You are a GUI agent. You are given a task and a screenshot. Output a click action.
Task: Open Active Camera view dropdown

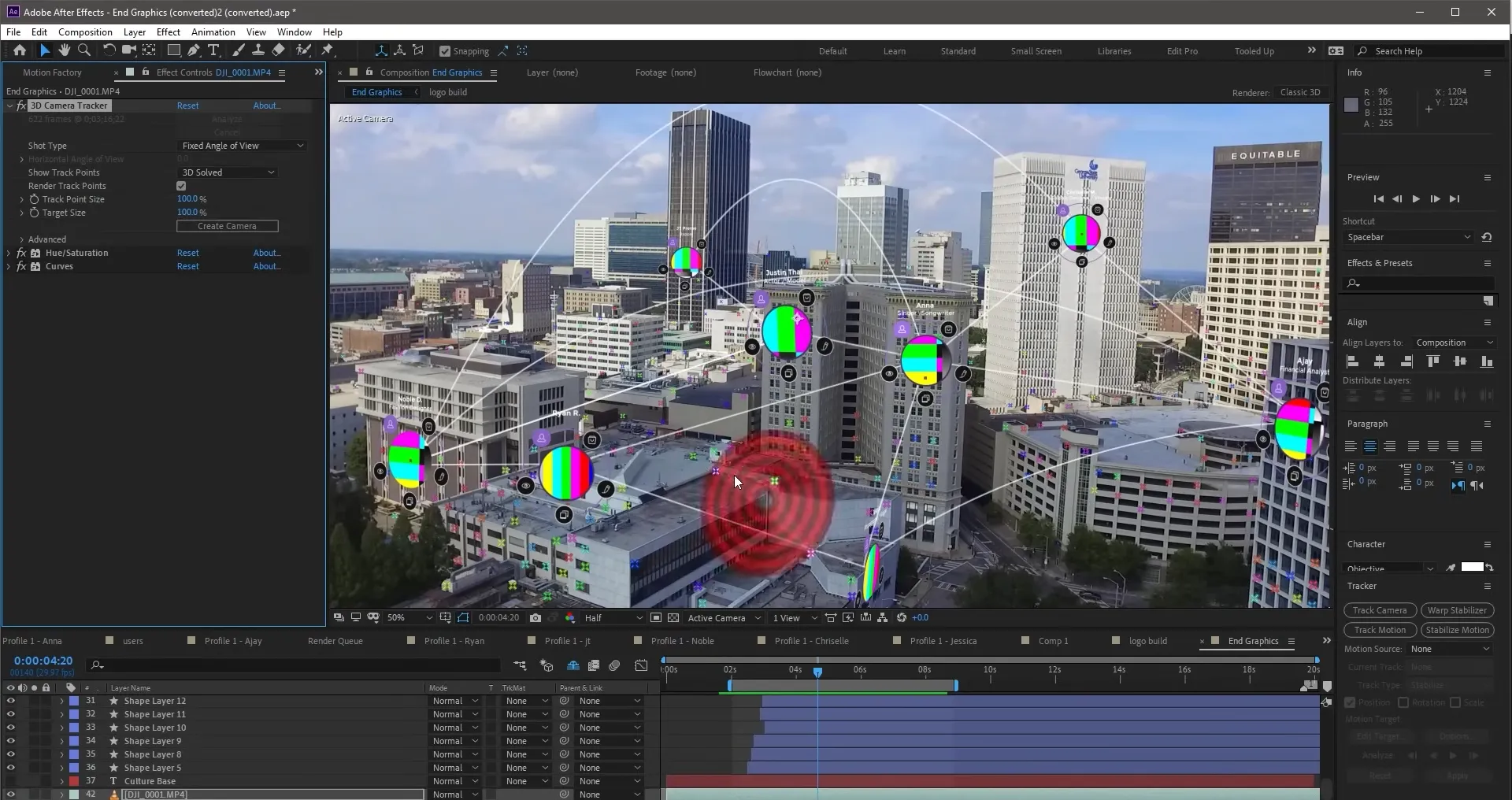(x=724, y=618)
